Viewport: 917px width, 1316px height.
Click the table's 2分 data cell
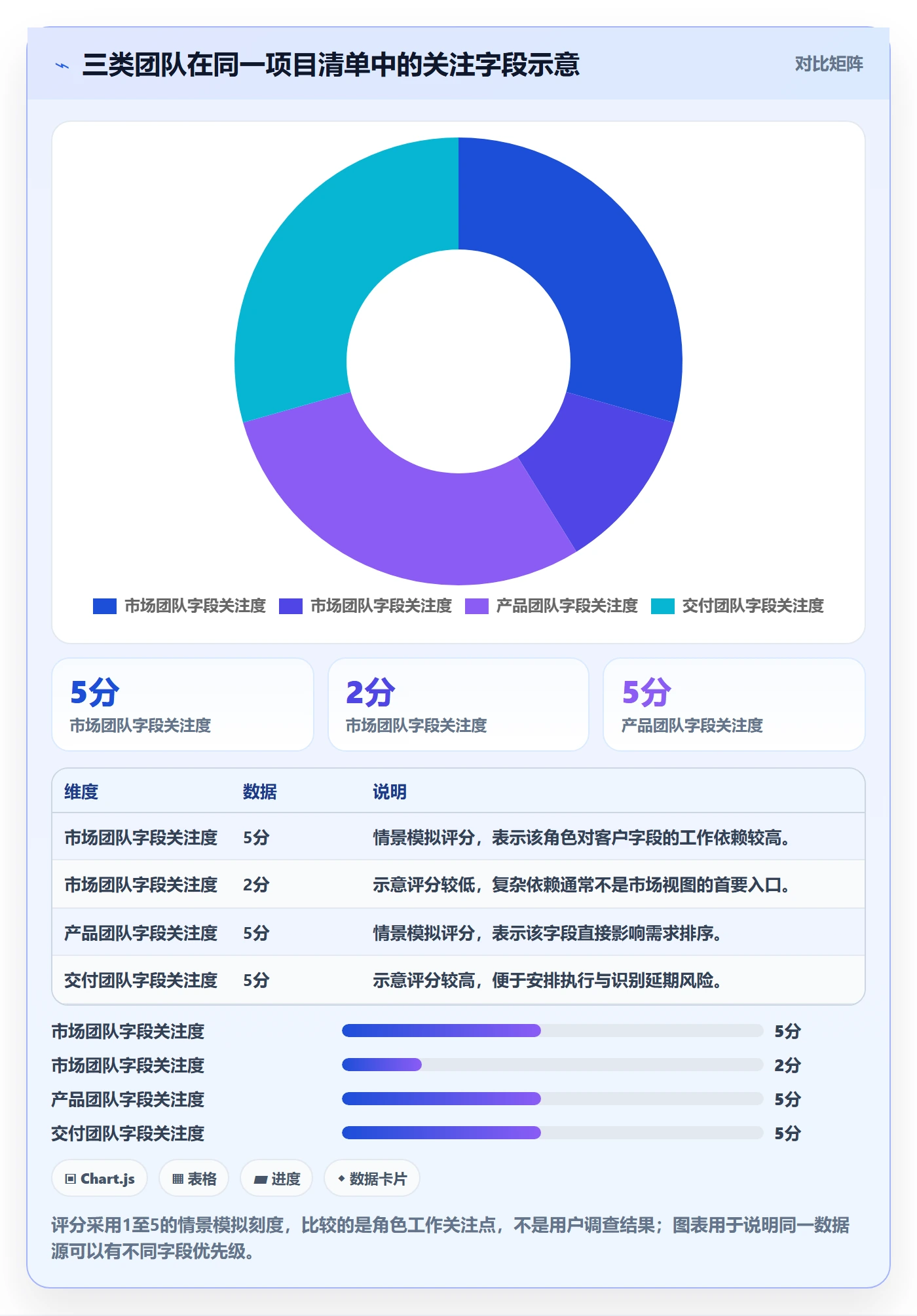pos(256,885)
